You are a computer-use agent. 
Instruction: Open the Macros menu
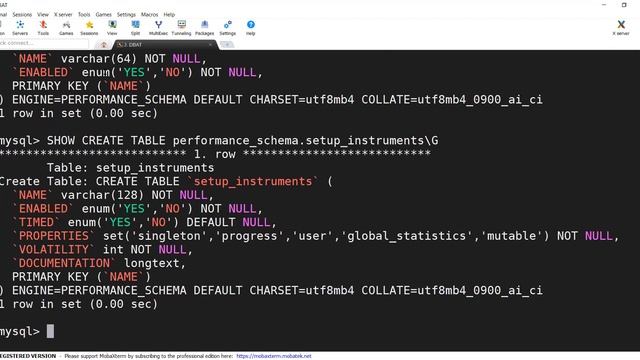(x=149, y=14)
